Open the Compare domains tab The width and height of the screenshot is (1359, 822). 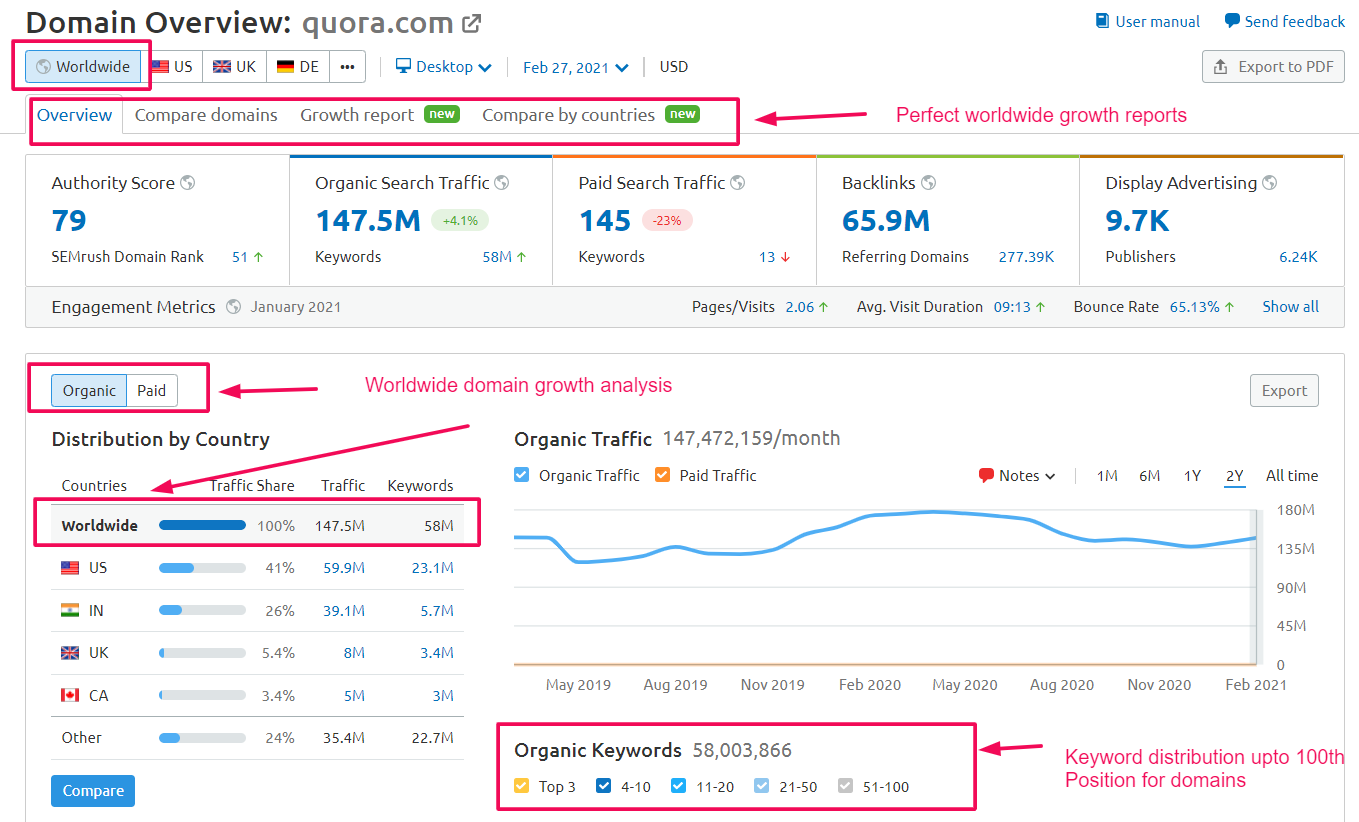coord(206,115)
